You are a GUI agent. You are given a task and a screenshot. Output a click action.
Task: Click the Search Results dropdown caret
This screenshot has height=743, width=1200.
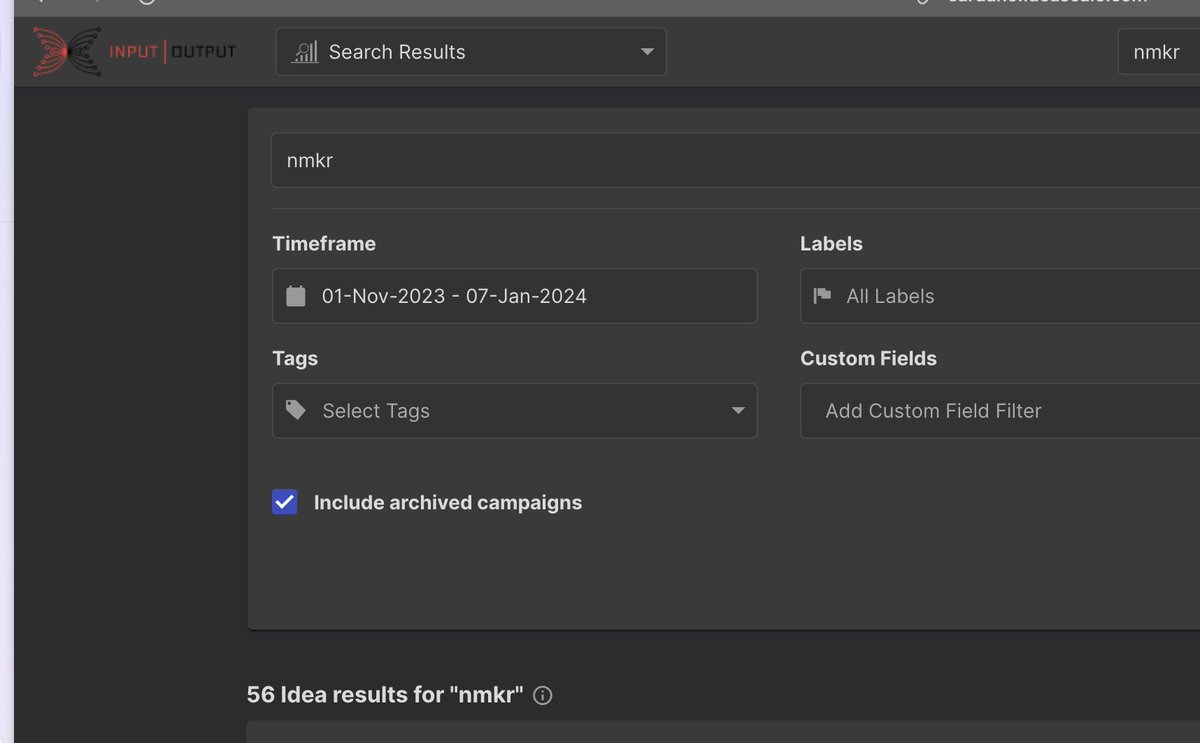(647, 52)
